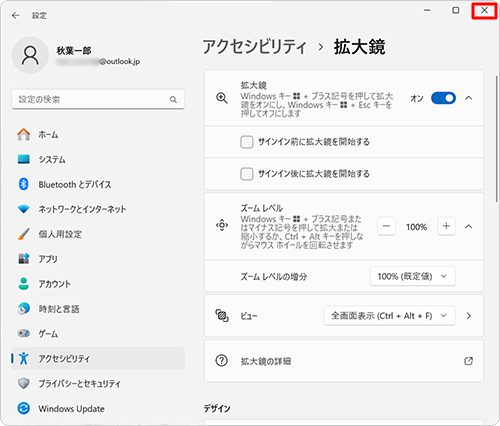Minimize the settings window
The image size is (500, 426).
click(427, 10)
